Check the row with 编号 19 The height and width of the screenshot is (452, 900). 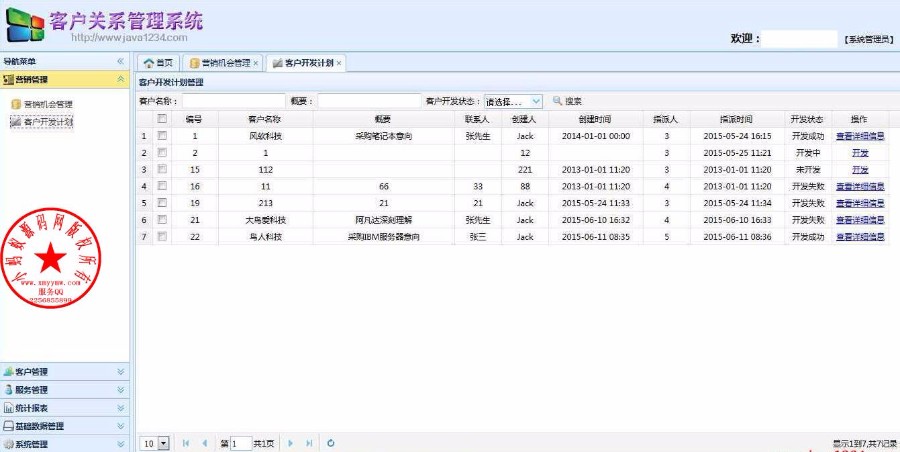162,202
